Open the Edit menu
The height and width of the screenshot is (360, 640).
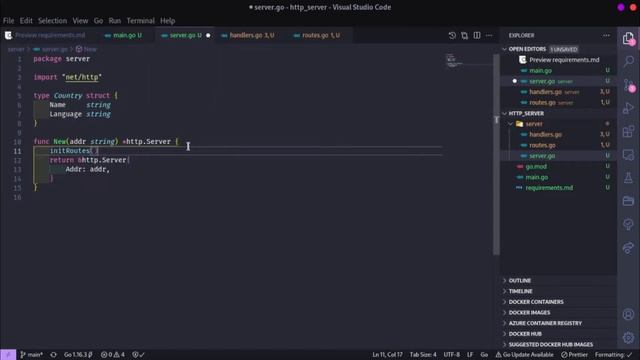pyautogui.click(x=26, y=21)
